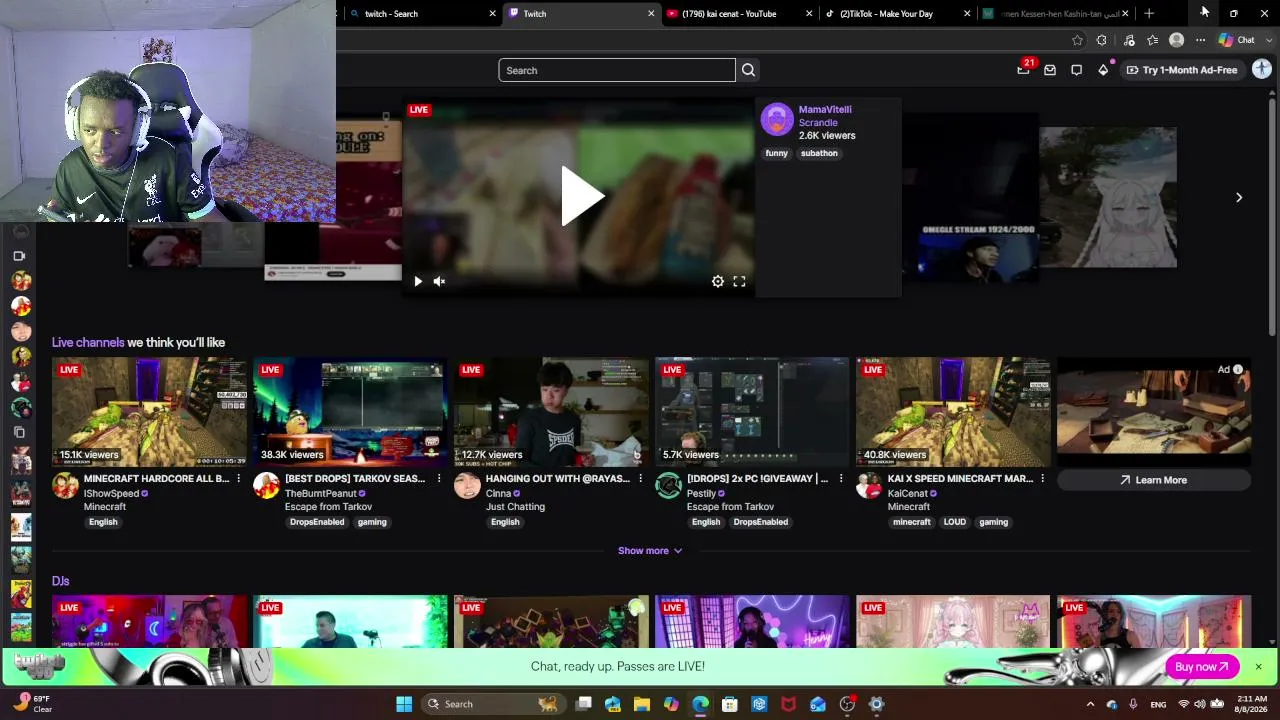Unmute the featured stream player
Image resolution: width=1280 pixels, height=720 pixels.
(x=439, y=281)
